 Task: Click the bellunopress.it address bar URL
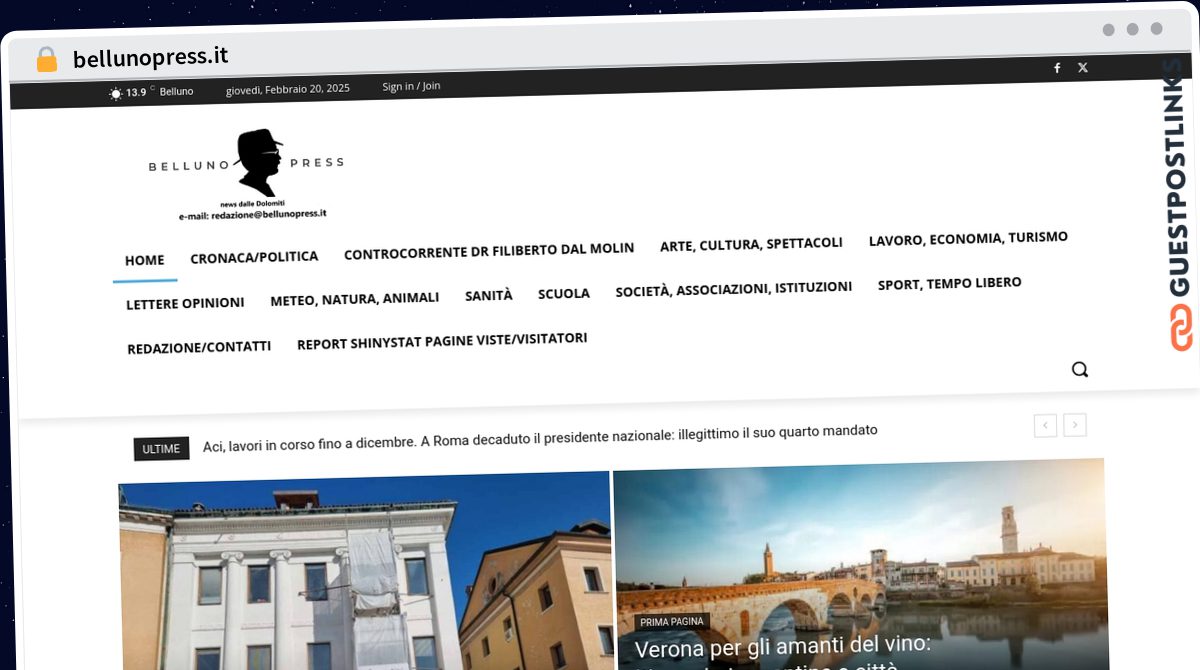tap(151, 57)
